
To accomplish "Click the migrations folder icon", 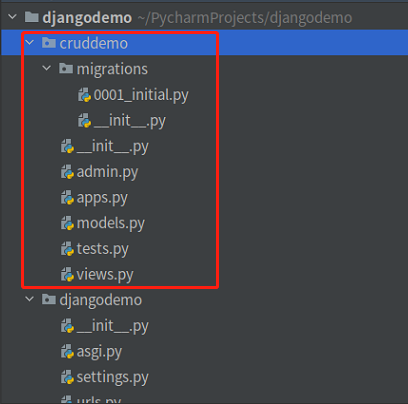I will (x=66, y=68).
